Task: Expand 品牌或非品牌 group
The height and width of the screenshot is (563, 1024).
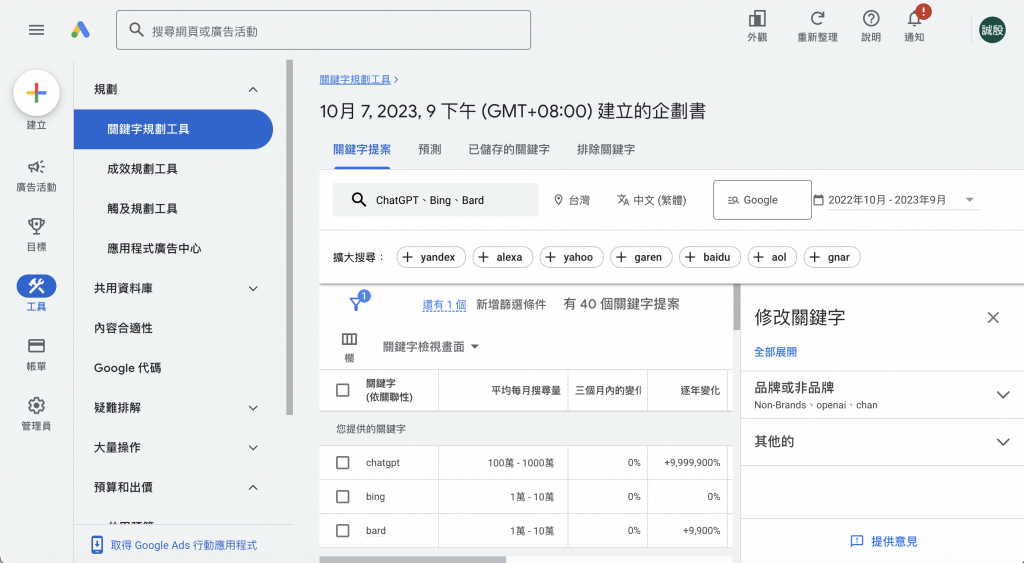Action: [1003, 394]
